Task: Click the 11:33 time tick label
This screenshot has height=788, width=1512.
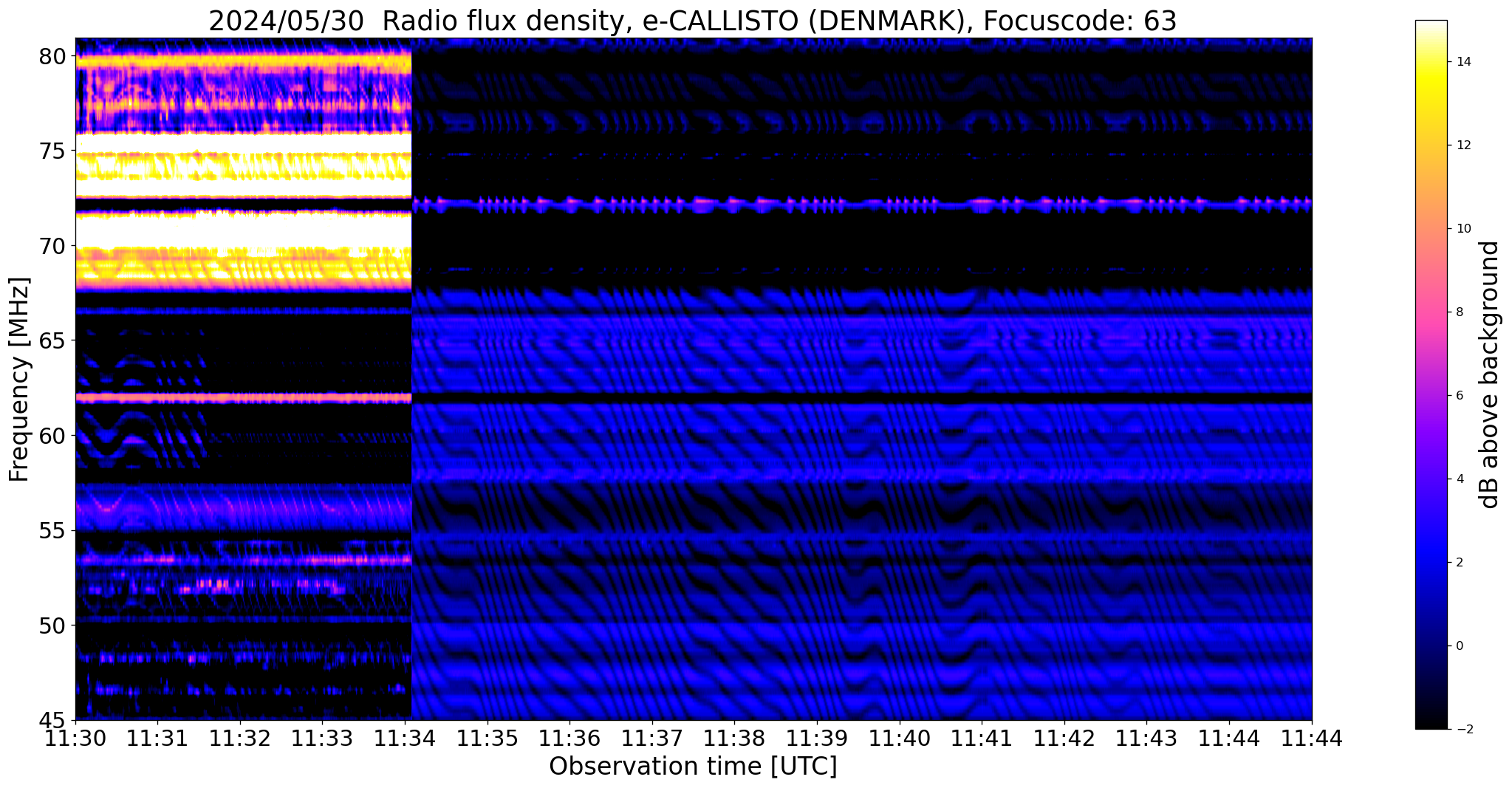Action: pos(322,738)
